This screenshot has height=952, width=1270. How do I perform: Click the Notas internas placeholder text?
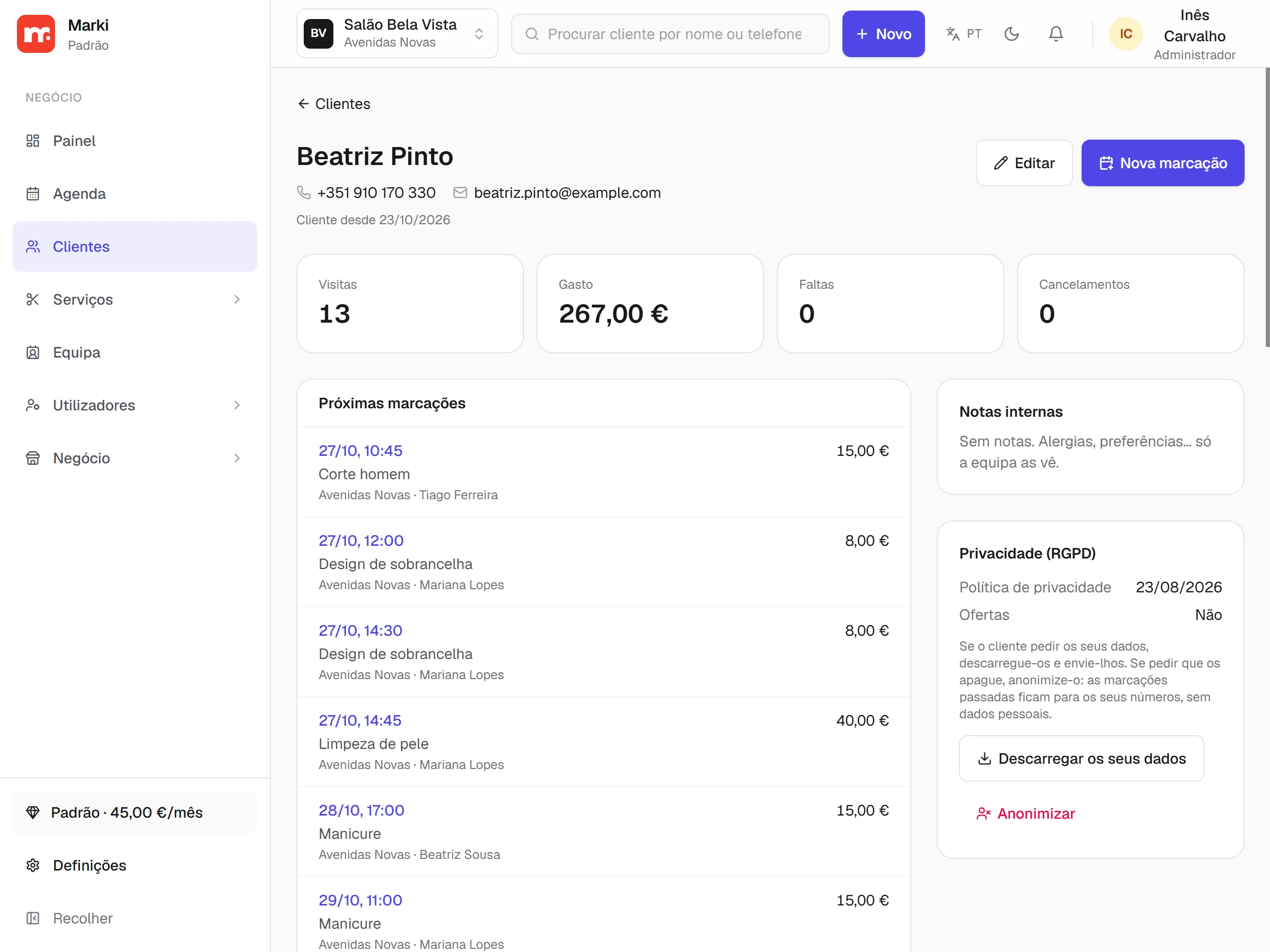[x=1085, y=452]
